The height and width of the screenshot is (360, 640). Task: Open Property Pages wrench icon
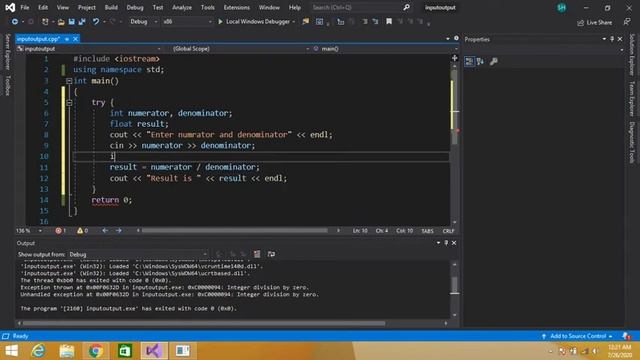coord(493,62)
